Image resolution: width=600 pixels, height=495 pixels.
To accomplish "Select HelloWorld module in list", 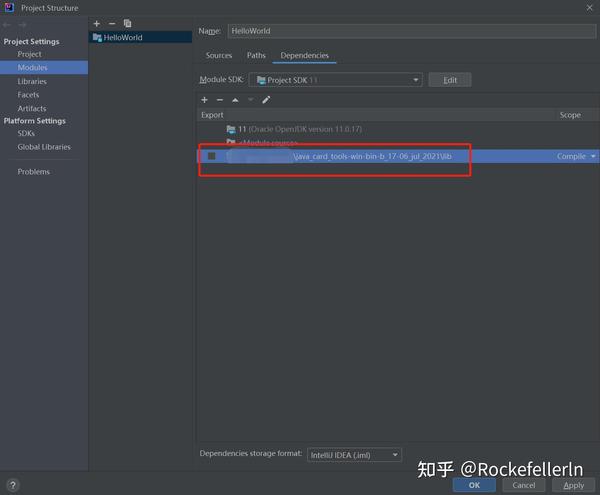I will coord(141,37).
